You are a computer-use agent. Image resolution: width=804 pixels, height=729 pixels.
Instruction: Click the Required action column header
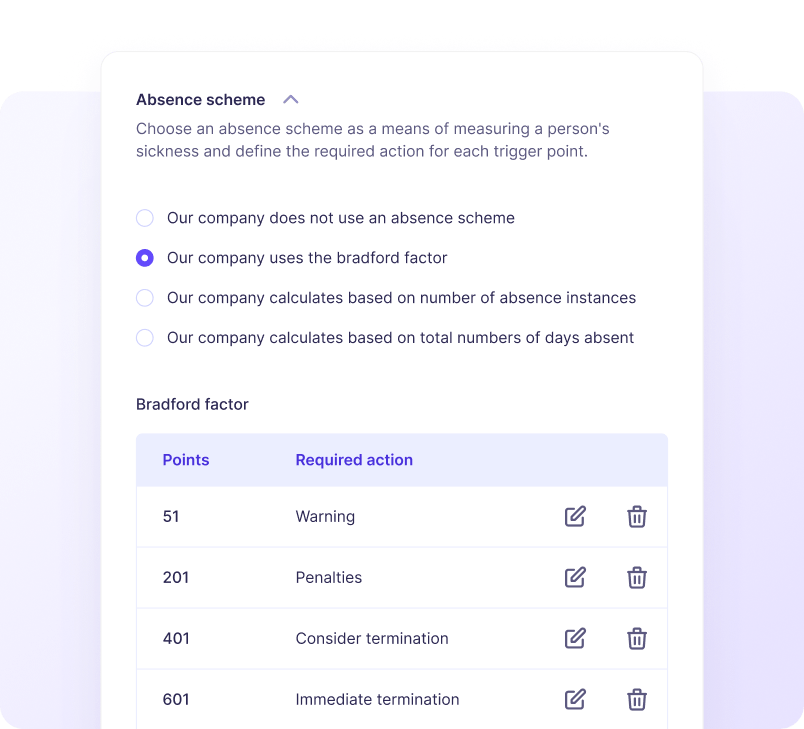[354, 460]
